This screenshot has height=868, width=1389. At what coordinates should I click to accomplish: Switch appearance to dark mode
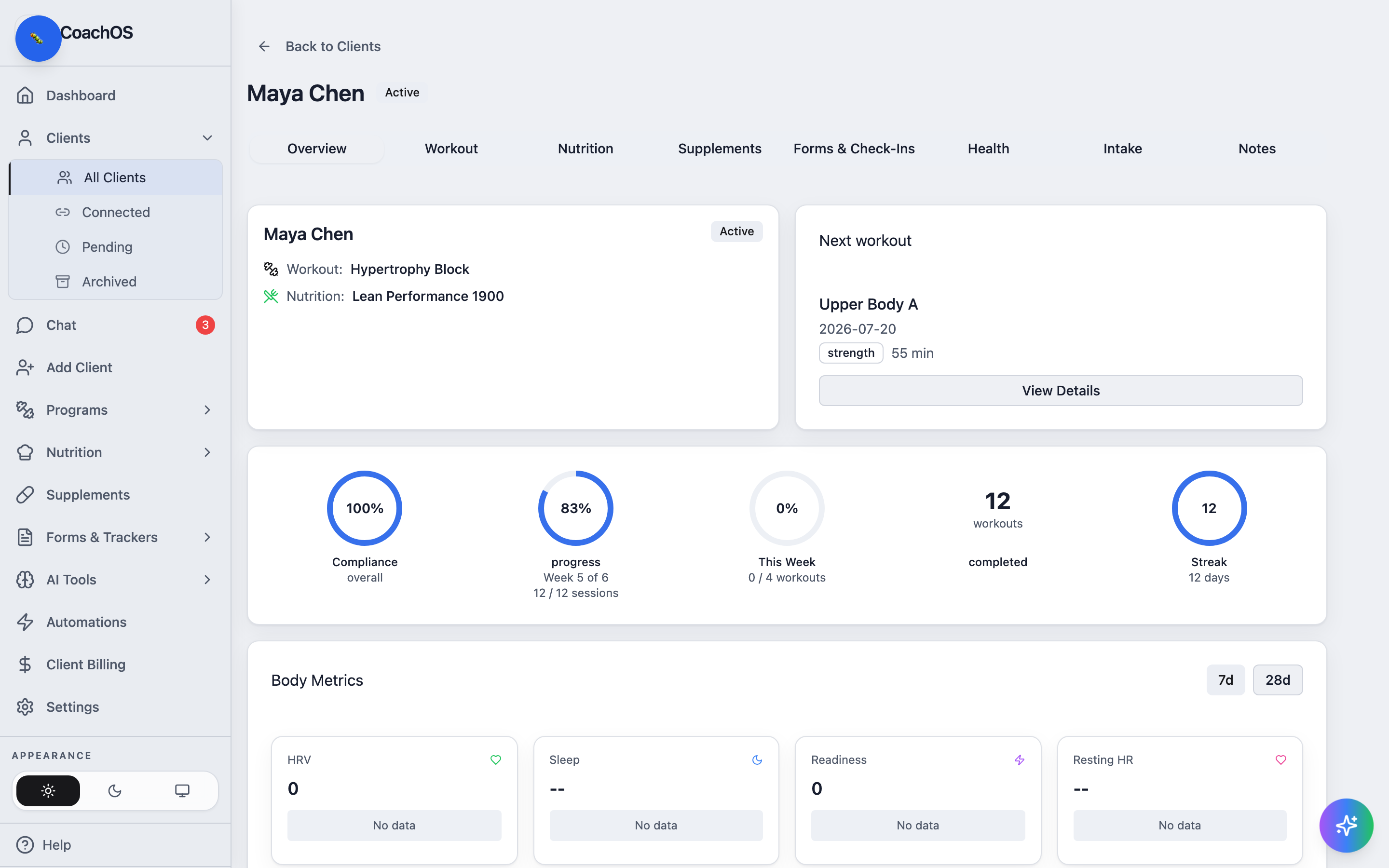tap(115, 791)
